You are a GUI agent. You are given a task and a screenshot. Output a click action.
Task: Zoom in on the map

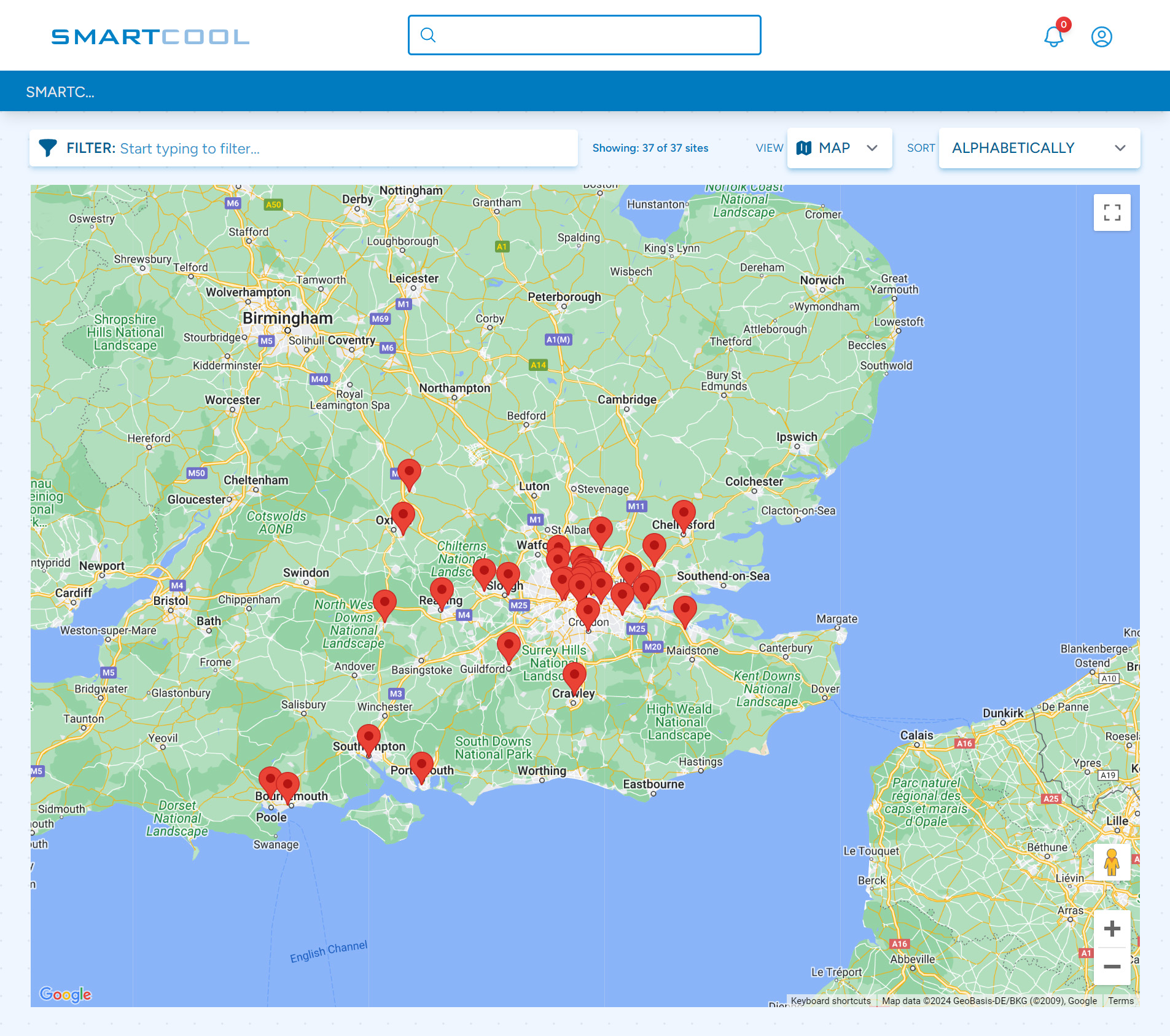click(x=1112, y=929)
